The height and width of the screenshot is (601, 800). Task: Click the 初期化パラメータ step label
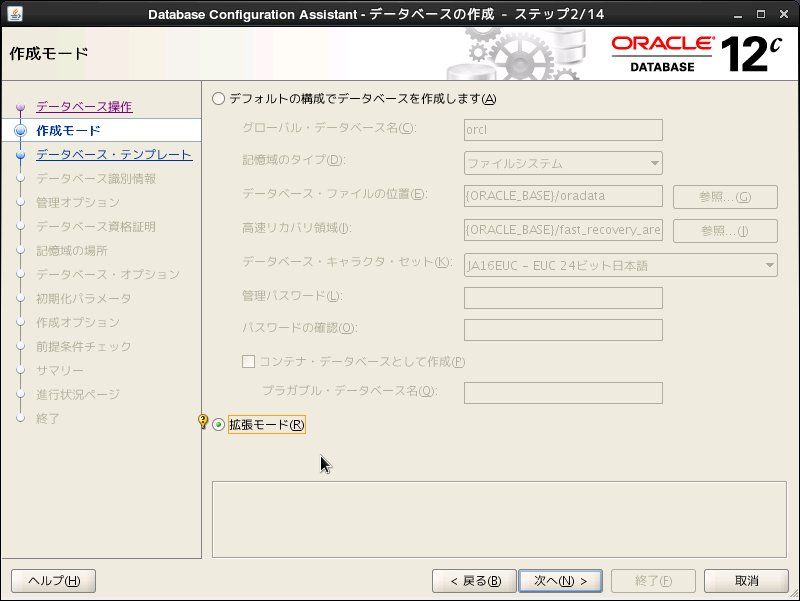coord(84,298)
